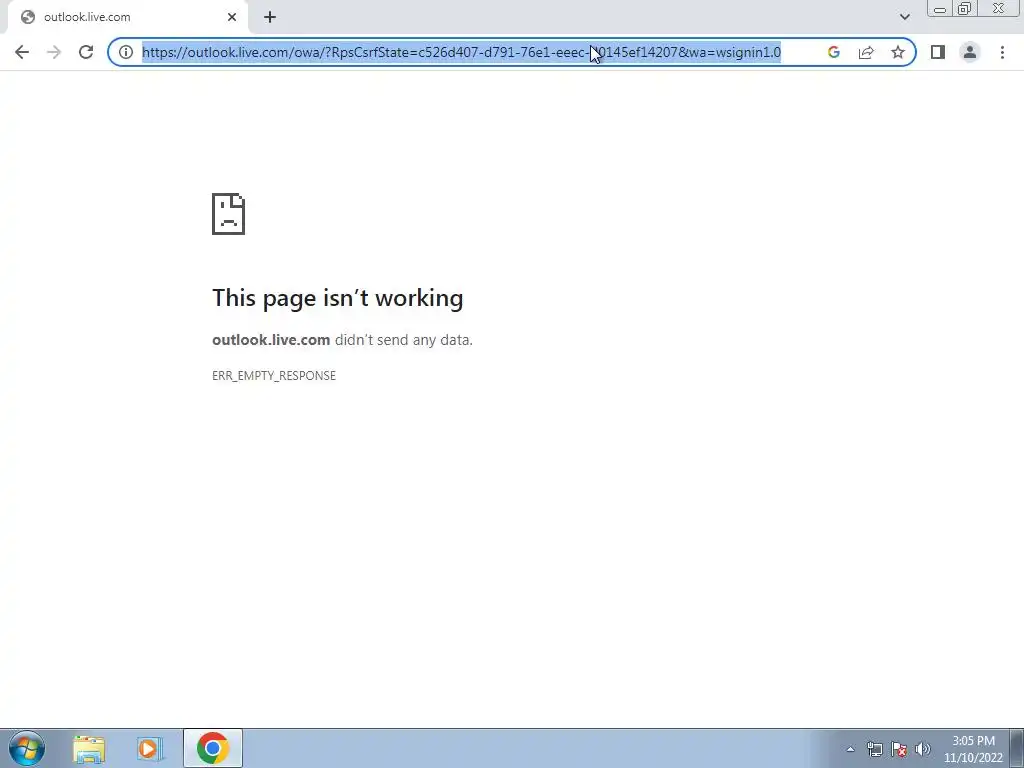
Task: Open the side panel
Action: click(x=938, y=52)
